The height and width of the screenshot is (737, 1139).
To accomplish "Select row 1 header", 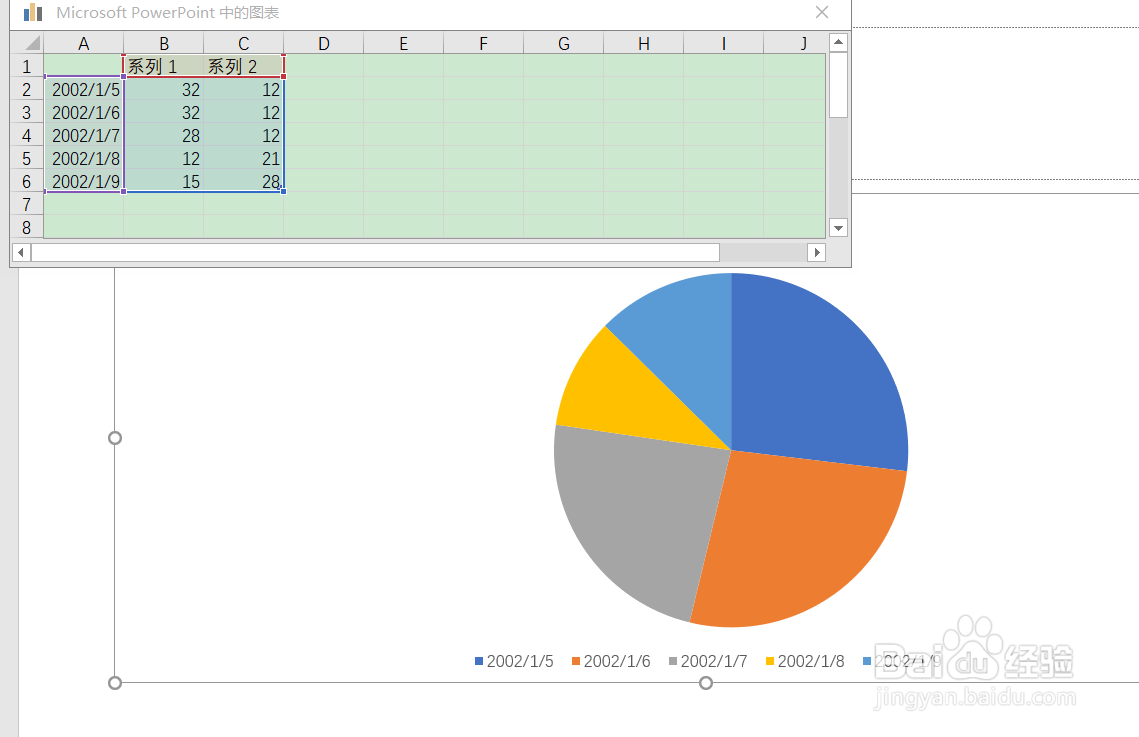I will coord(27,66).
